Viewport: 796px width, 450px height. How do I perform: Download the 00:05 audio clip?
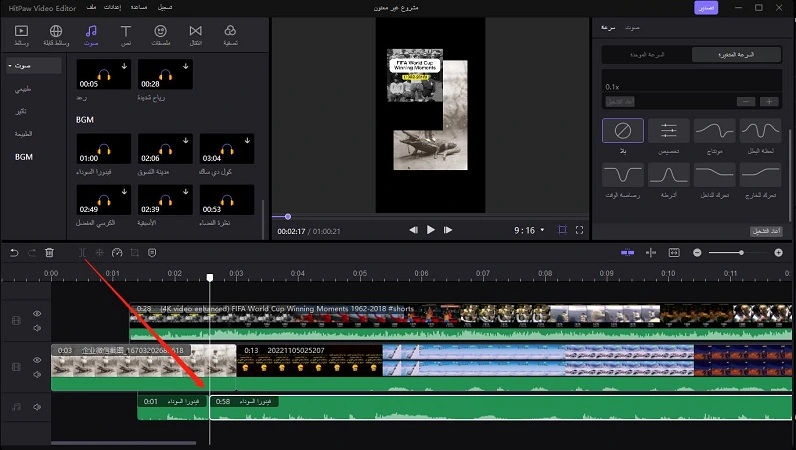[124, 66]
